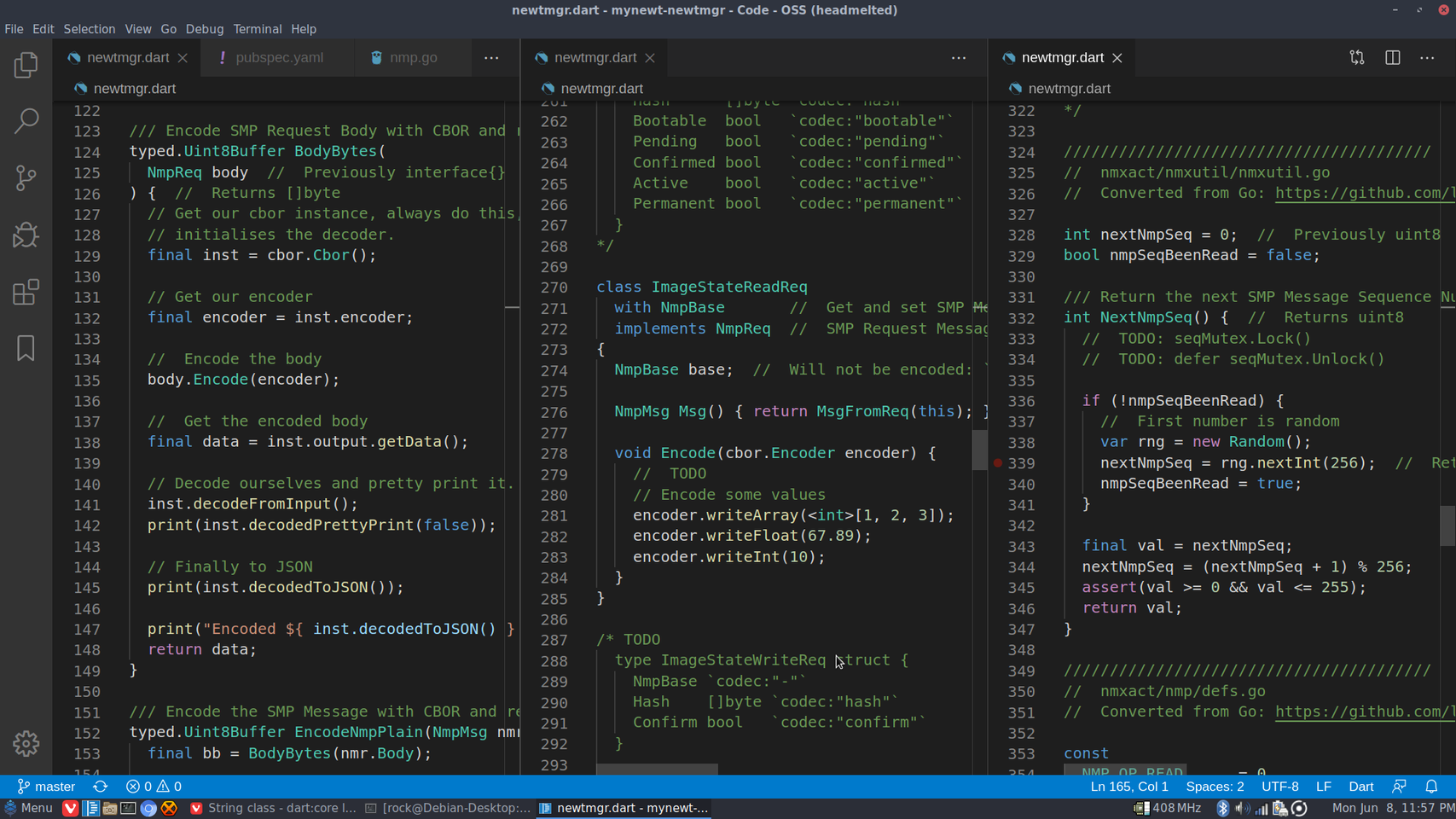Click the middle editor vertical scrollbar thumb
This screenshot has width=1456, height=819.
[980, 450]
